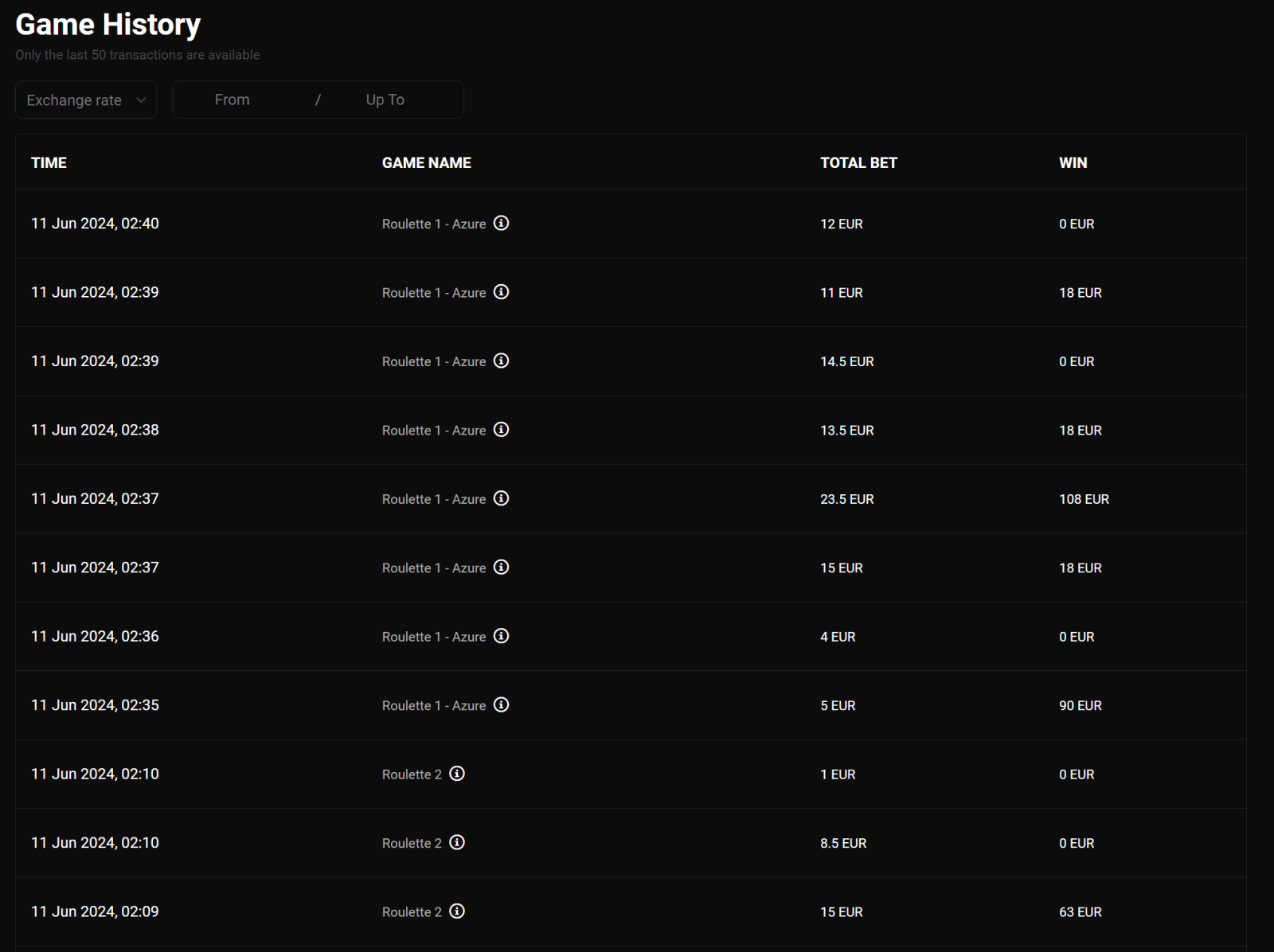Click the 11 EUR total bet value
Image resolution: width=1274 pixels, height=952 pixels.
(841, 293)
